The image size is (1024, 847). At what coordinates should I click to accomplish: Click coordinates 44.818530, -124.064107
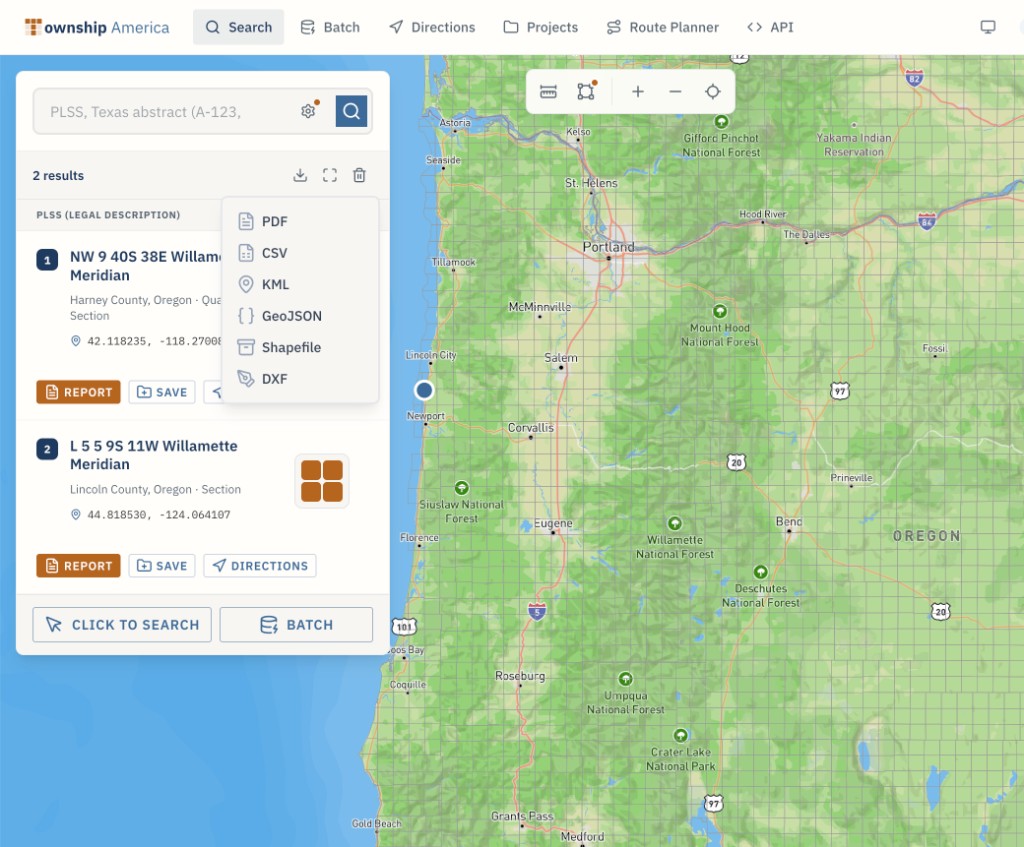159,515
